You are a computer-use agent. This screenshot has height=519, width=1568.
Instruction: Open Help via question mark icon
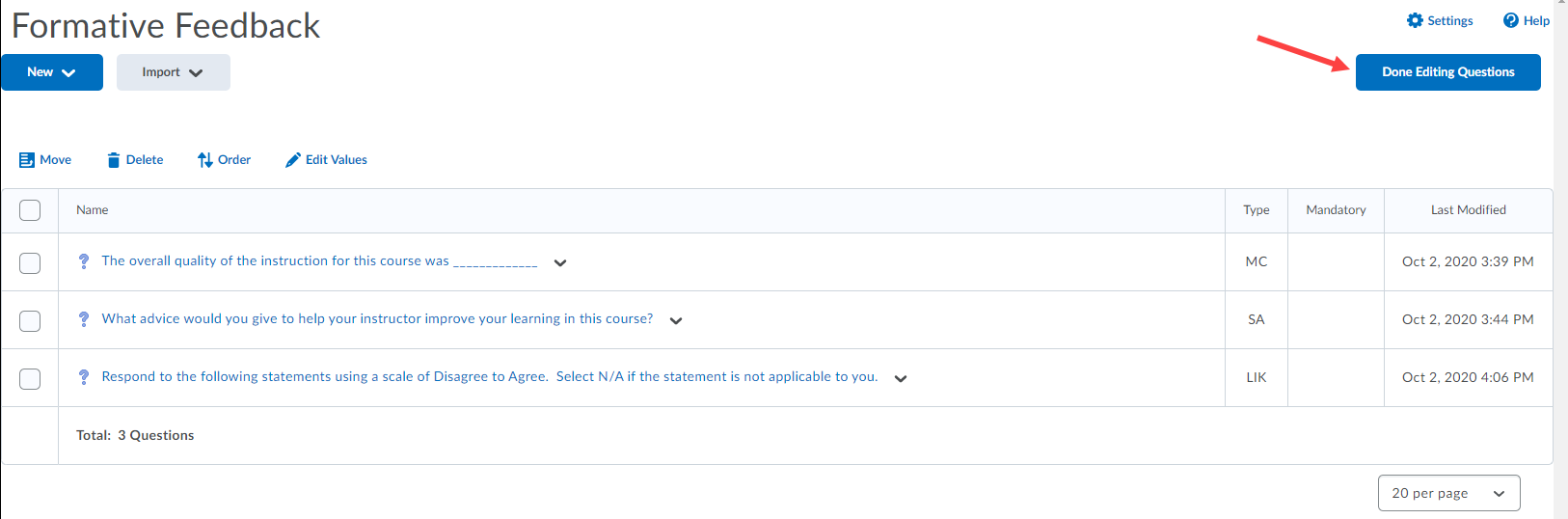point(1511,20)
